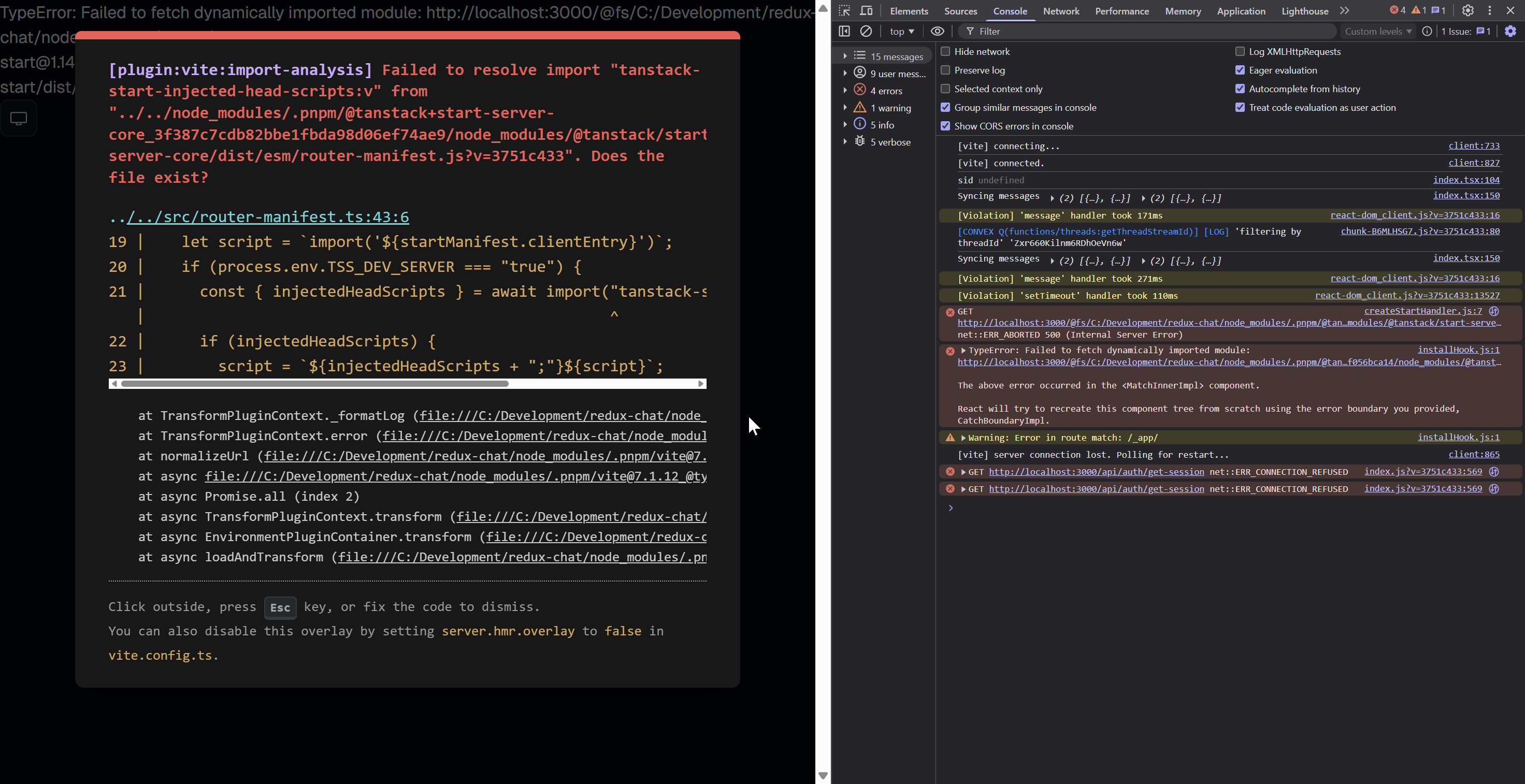Create a live expression with the eye icon
Screen dimensions: 1525x784
[937, 32]
